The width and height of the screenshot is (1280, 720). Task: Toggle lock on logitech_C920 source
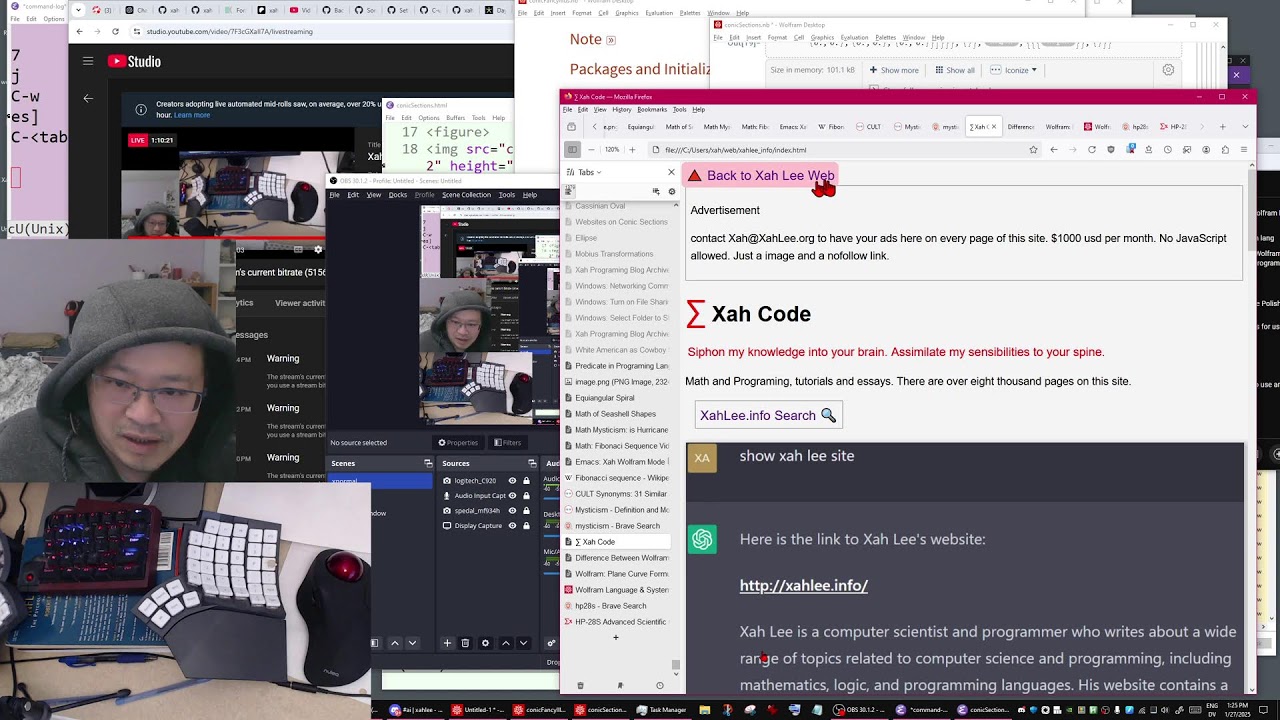526,481
